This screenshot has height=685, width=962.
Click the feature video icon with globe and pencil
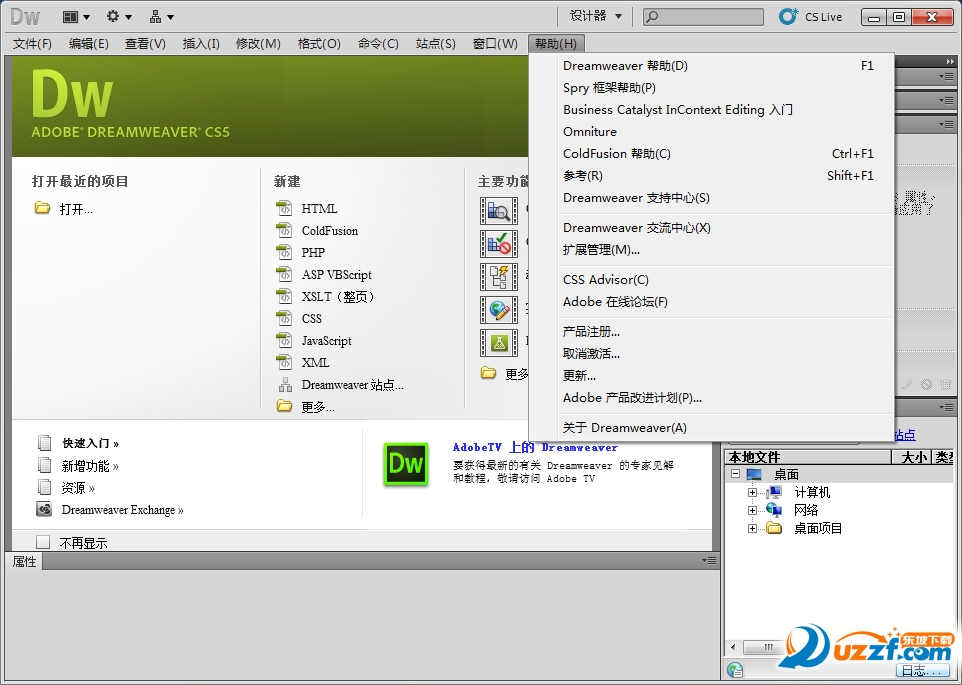(x=498, y=310)
